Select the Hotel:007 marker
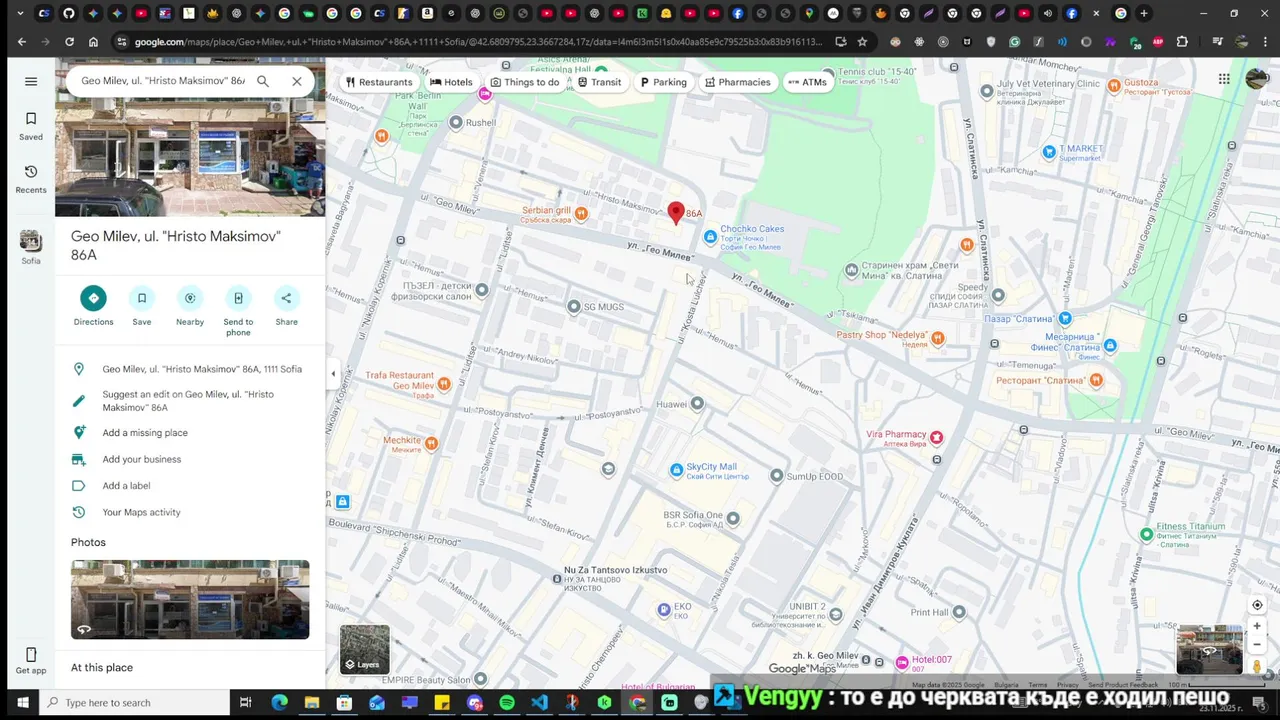 coord(902,662)
